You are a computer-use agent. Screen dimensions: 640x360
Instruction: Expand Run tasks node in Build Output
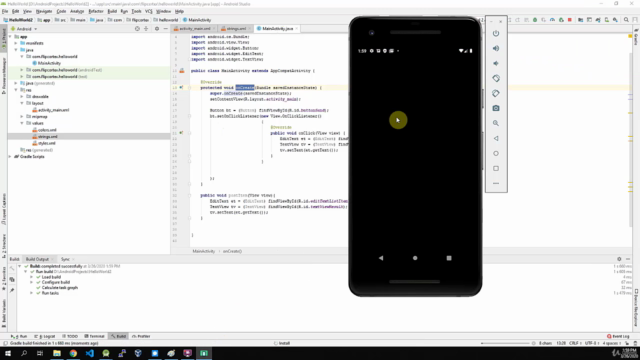coord(31,293)
